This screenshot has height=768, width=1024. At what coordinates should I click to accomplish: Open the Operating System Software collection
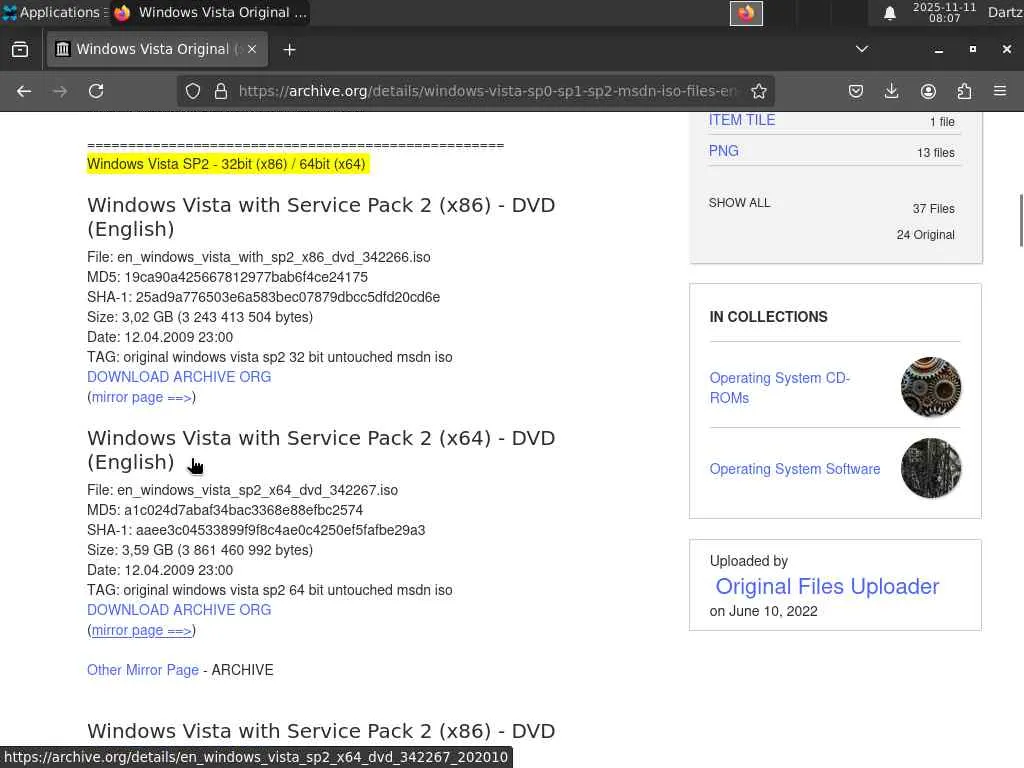click(x=795, y=469)
